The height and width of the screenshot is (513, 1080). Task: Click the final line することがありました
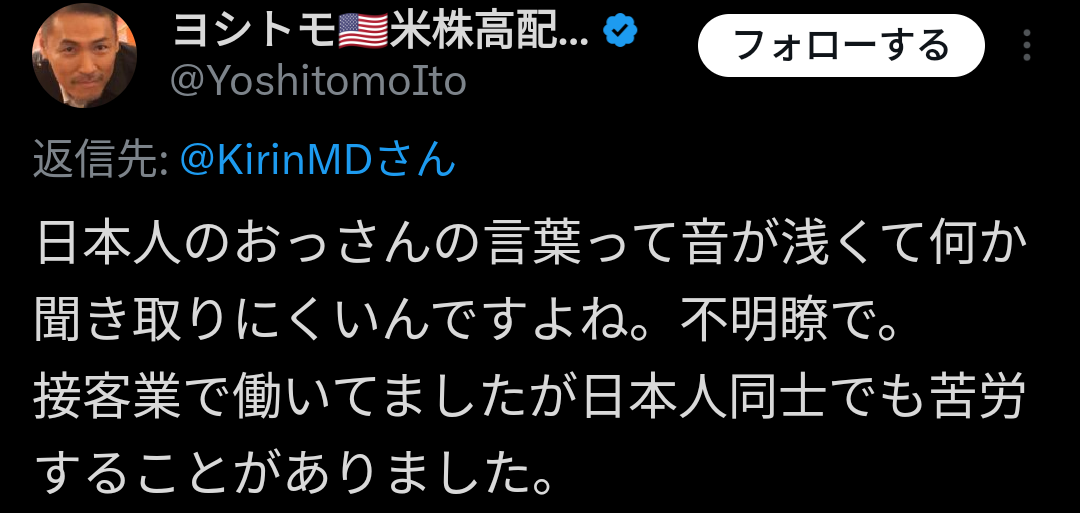[293, 474]
